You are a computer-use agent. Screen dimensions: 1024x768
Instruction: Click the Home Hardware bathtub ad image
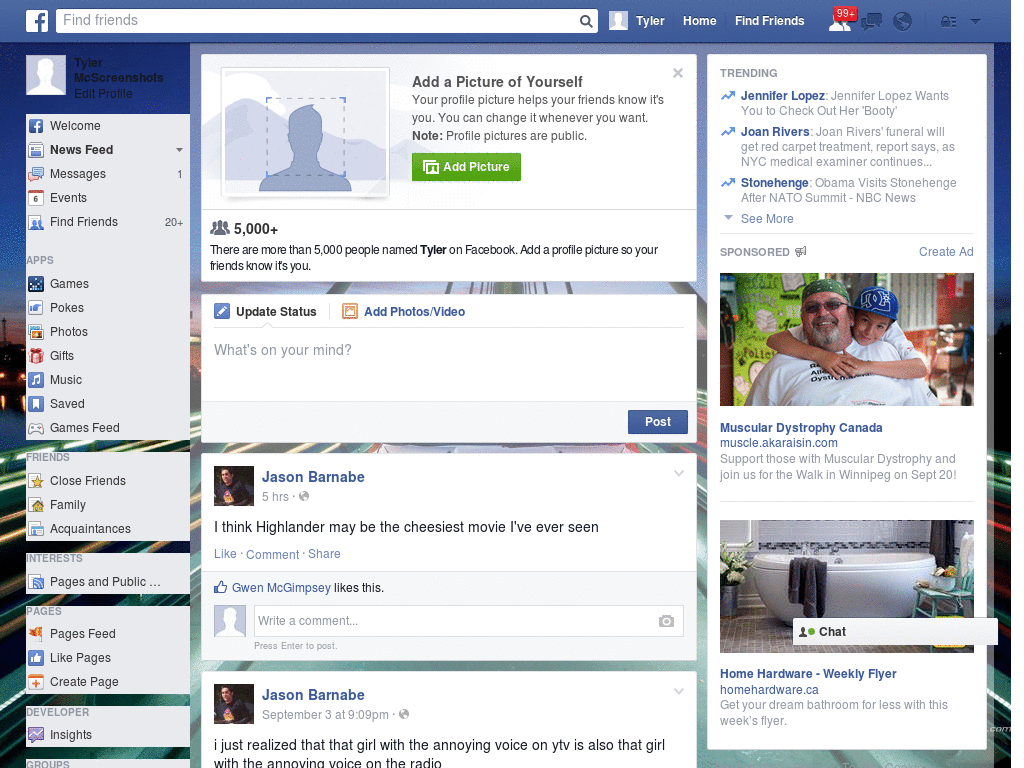pos(846,586)
